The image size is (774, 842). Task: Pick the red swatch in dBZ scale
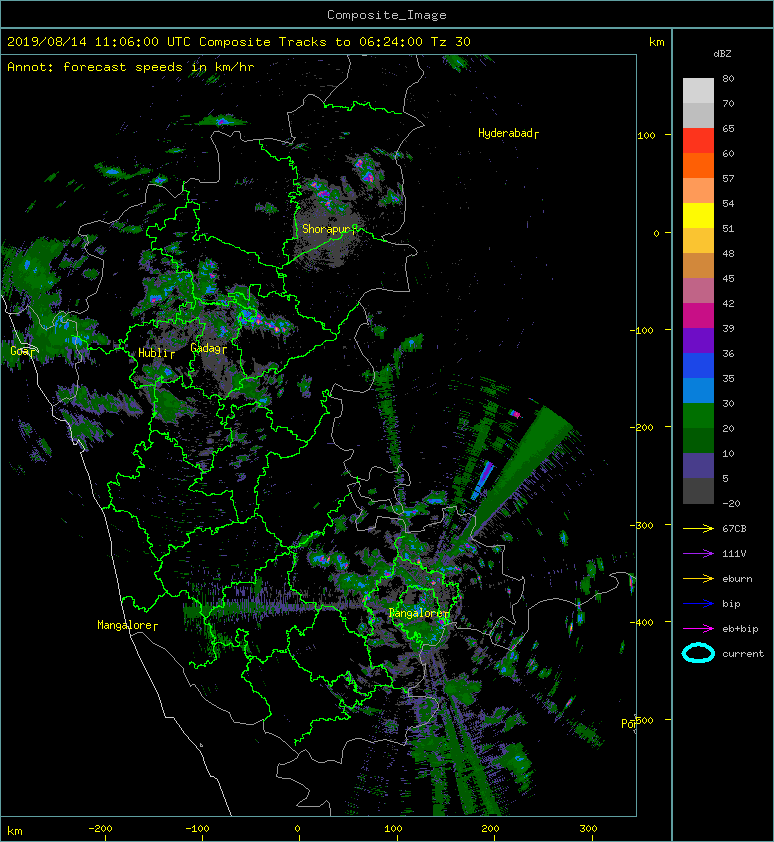[x=698, y=141]
